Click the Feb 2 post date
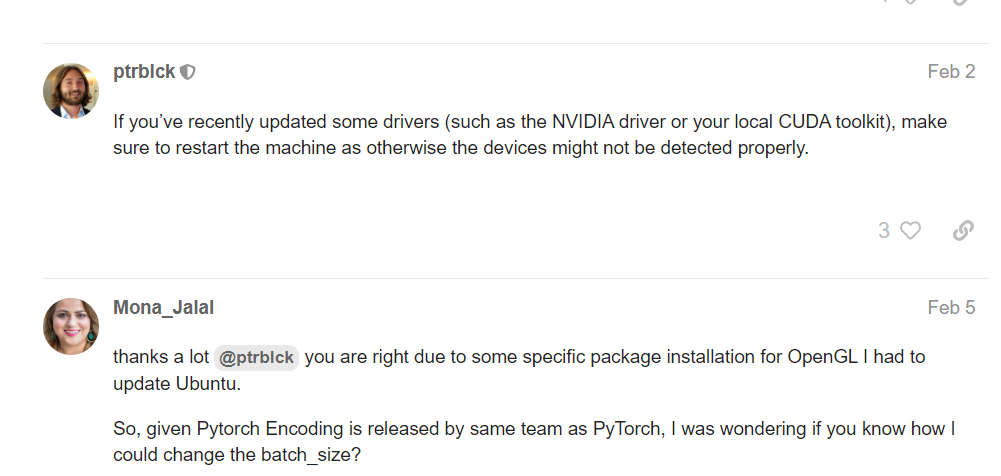This screenshot has height=476, width=1001. tap(951, 72)
